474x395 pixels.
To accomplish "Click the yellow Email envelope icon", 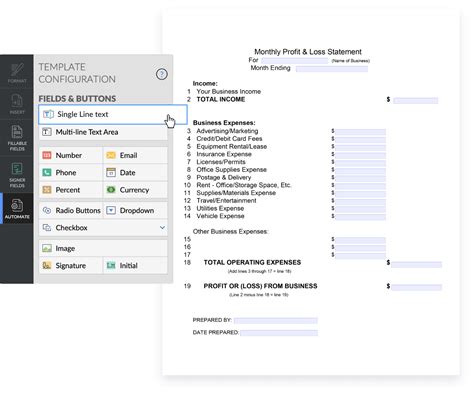I will tap(111, 155).
